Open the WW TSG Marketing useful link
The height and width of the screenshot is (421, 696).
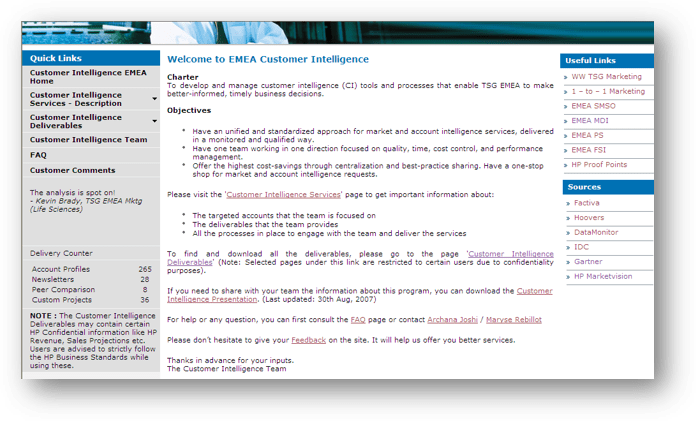coord(606,76)
